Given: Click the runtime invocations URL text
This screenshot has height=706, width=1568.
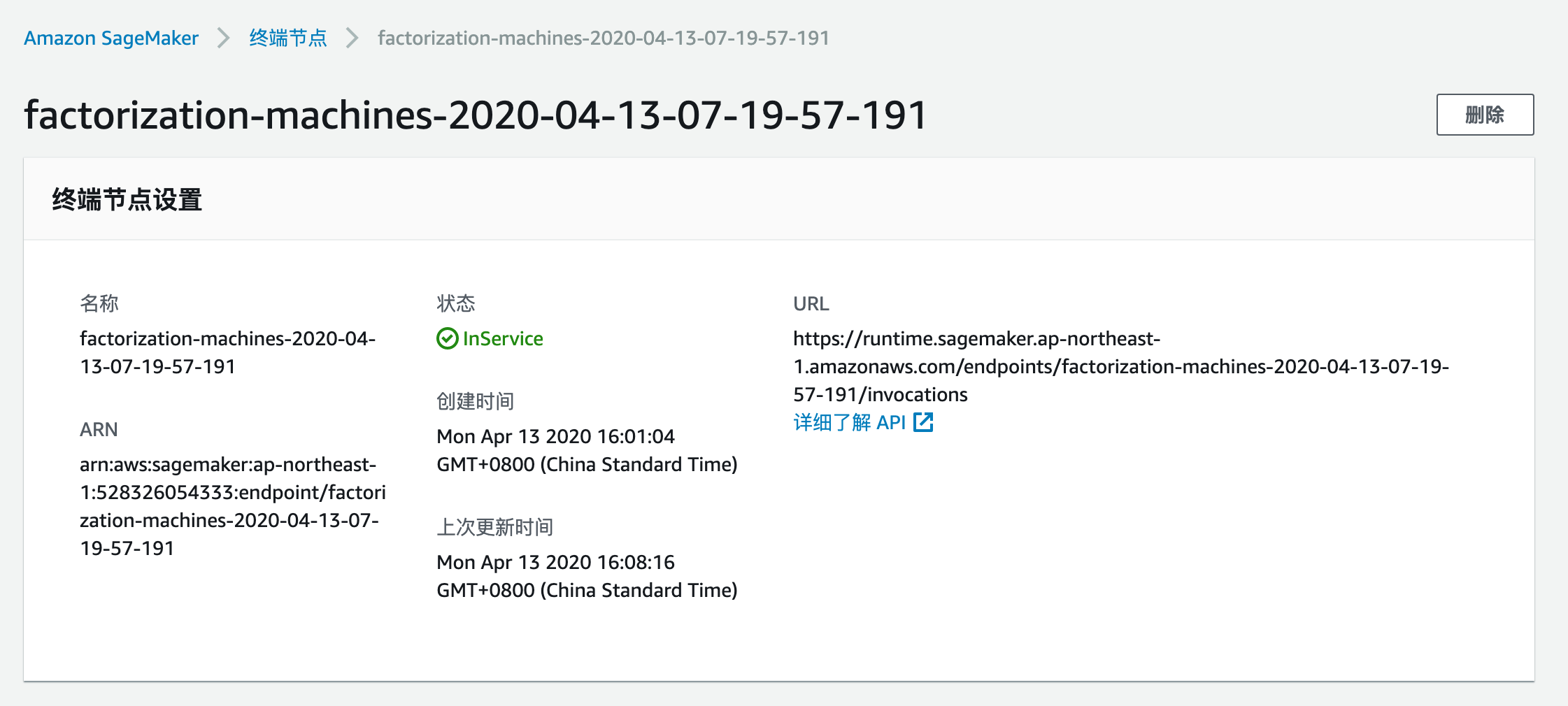Looking at the screenshot, I should [1120, 366].
